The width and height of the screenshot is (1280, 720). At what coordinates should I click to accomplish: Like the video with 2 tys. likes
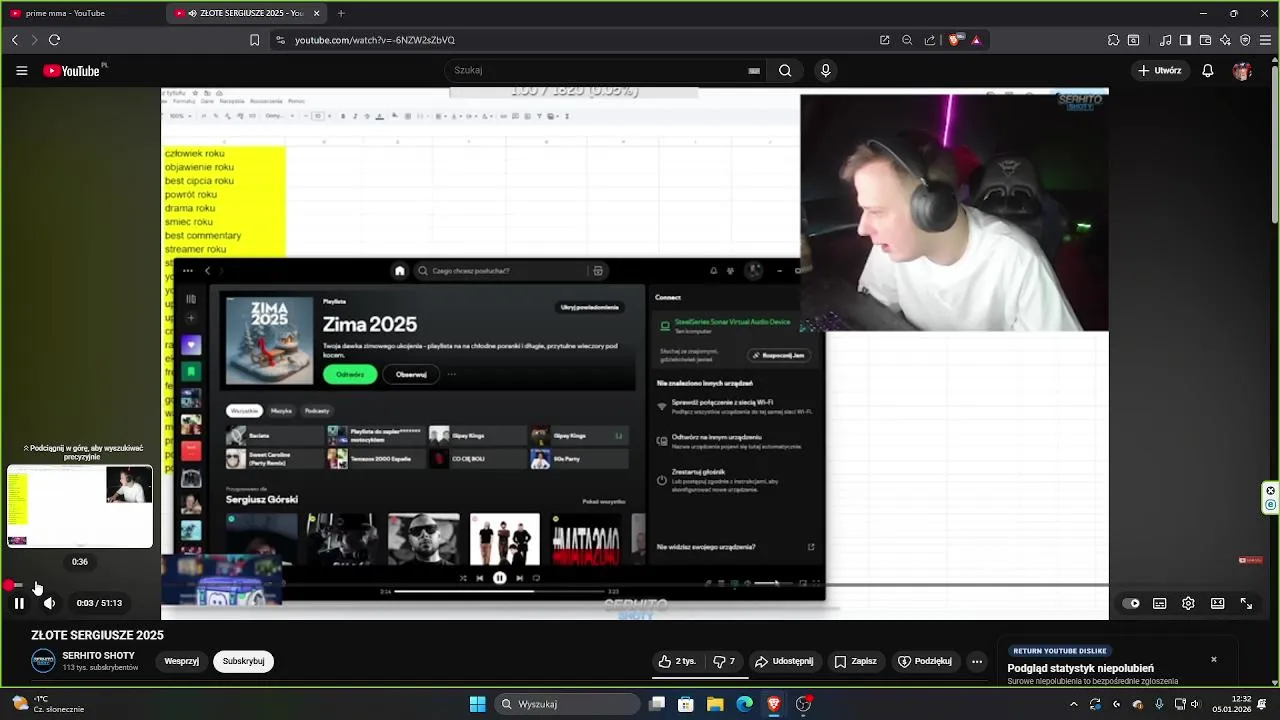coord(676,661)
